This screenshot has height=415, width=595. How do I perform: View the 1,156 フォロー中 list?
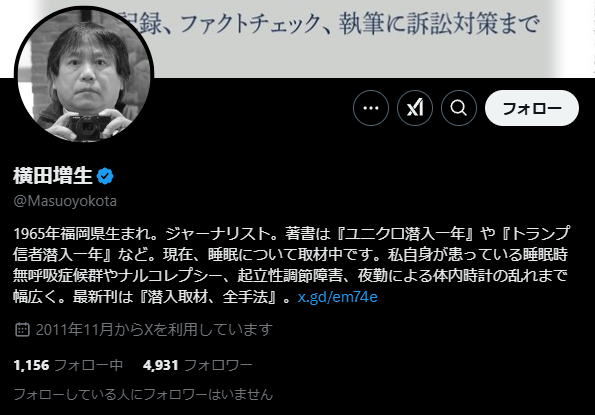(68, 365)
